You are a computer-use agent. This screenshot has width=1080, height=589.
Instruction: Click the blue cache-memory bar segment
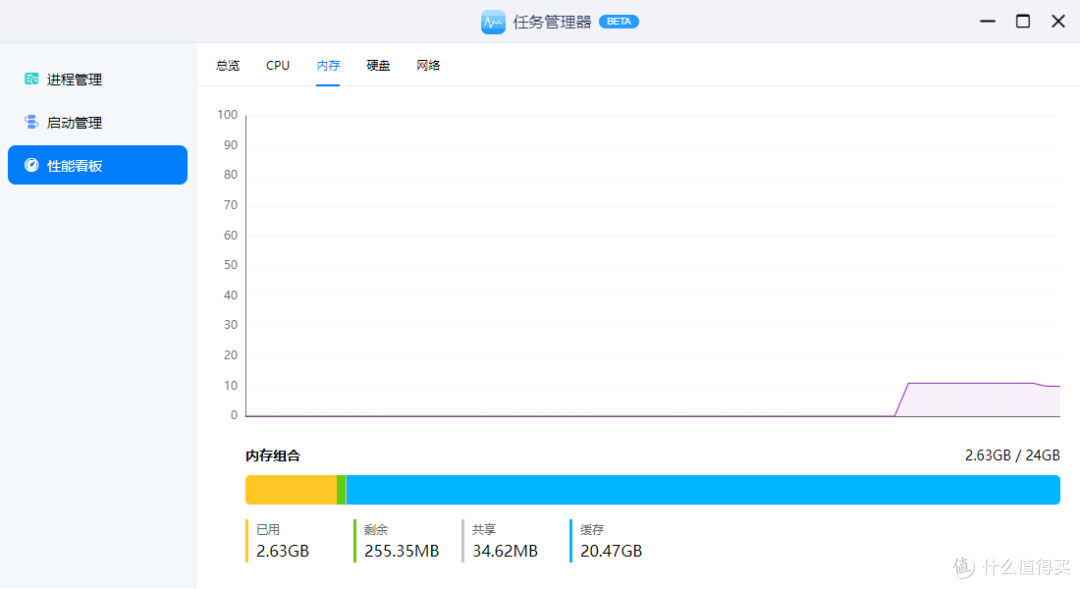pos(703,490)
